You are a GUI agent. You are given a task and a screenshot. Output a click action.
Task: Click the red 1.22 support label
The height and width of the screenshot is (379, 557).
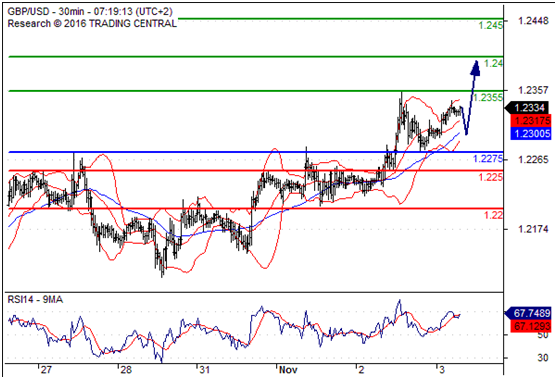[x=494, y=215]
